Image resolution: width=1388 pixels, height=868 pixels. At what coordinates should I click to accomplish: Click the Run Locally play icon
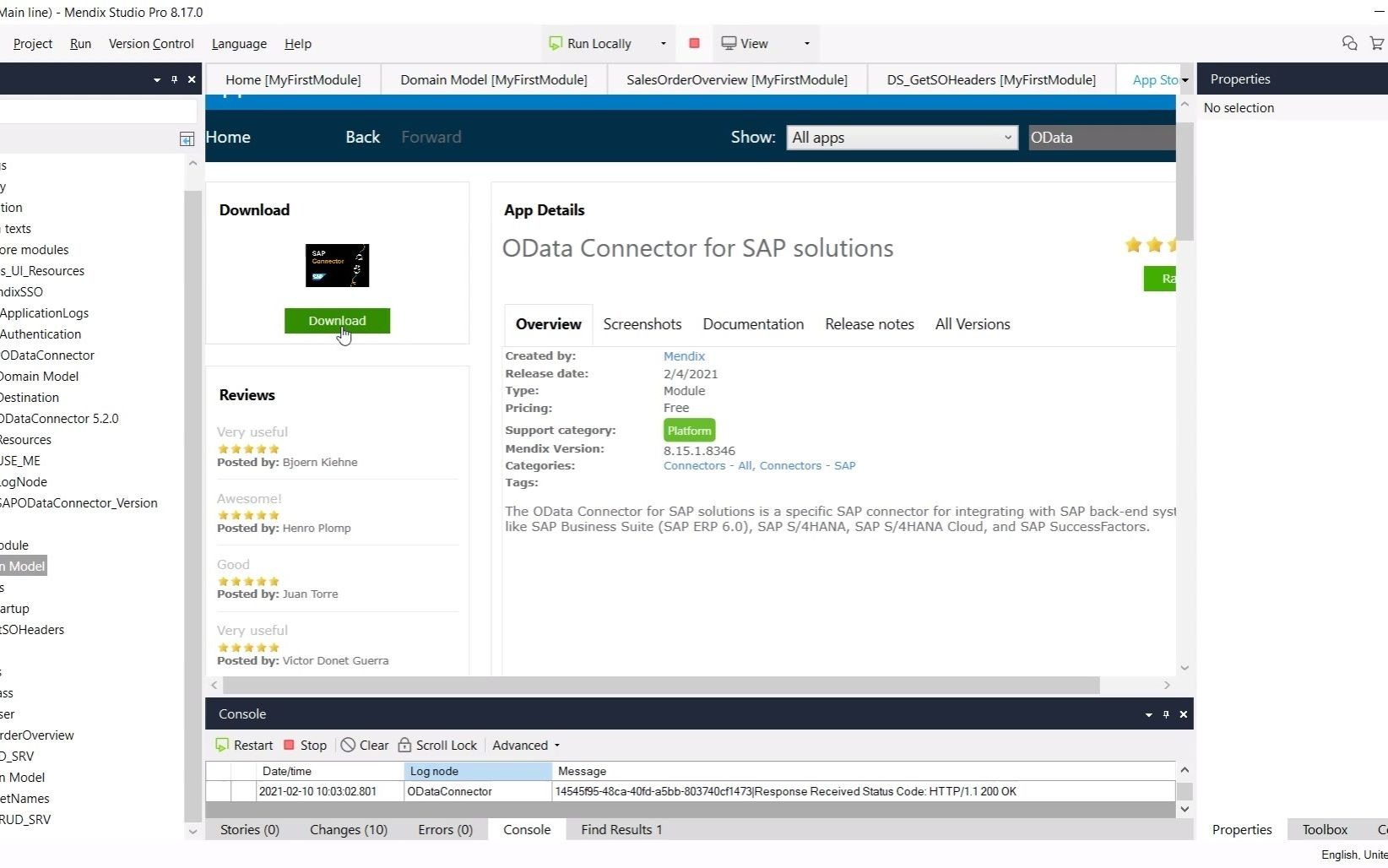click(555, 43)
